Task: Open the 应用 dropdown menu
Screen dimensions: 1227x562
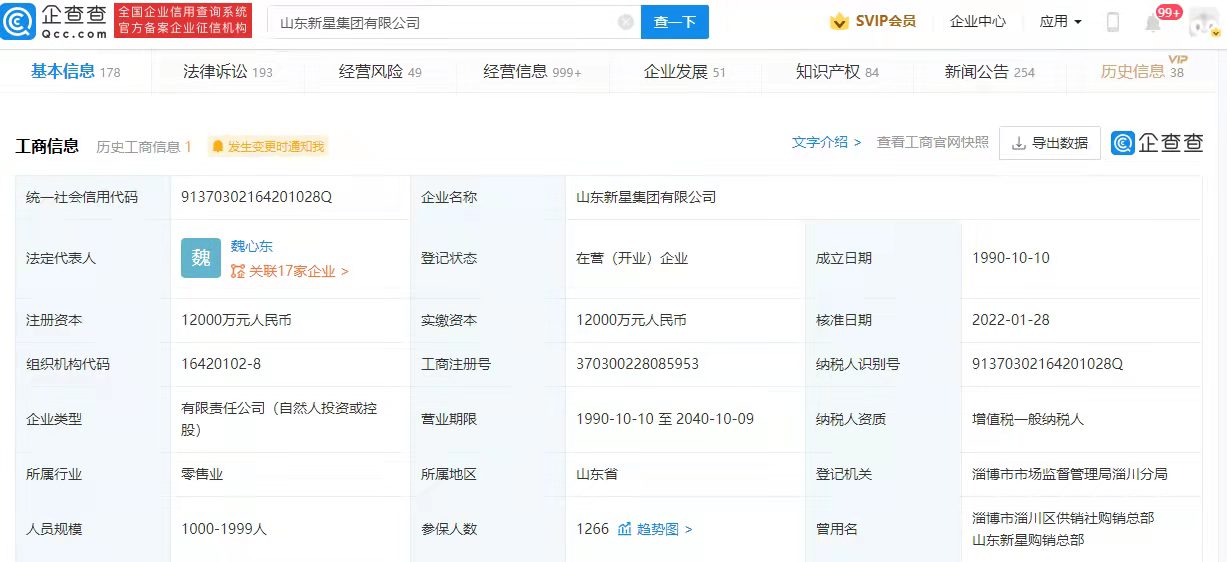Action: click(x=1060, y=21)
